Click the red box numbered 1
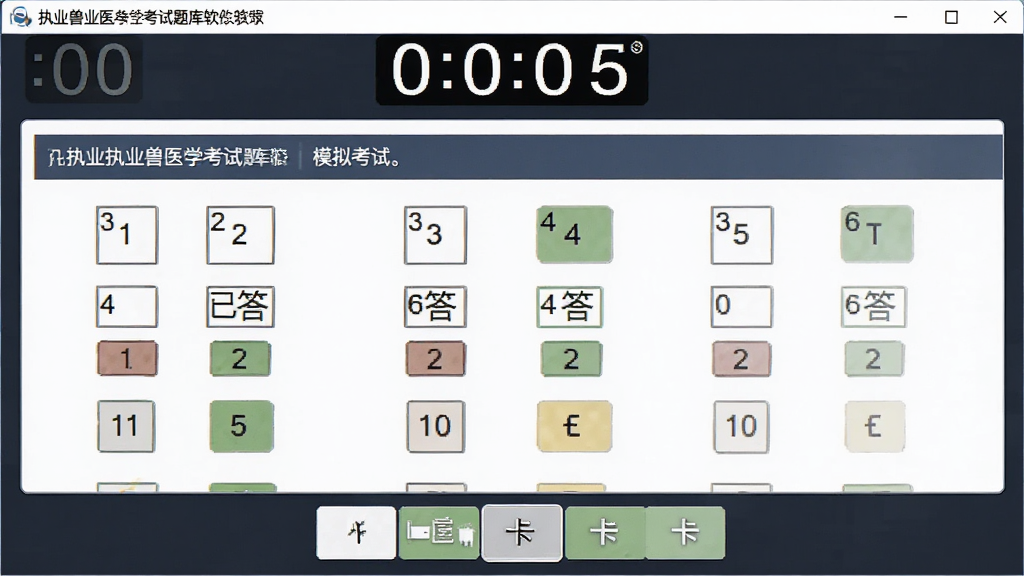Viewport: 1024px width, 576px height. point(127,359)
